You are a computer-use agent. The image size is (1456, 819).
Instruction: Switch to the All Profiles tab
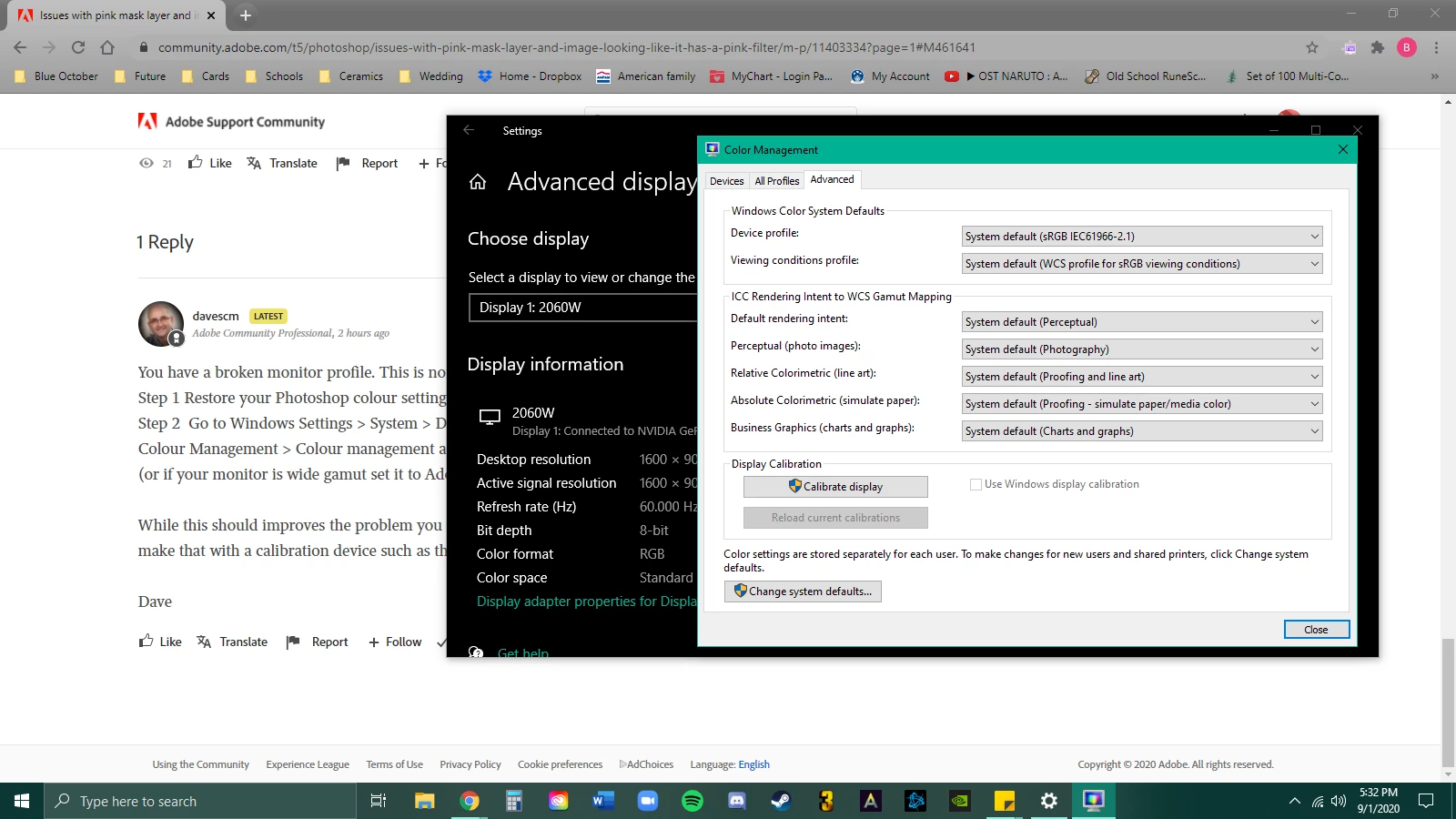point(776,181)
